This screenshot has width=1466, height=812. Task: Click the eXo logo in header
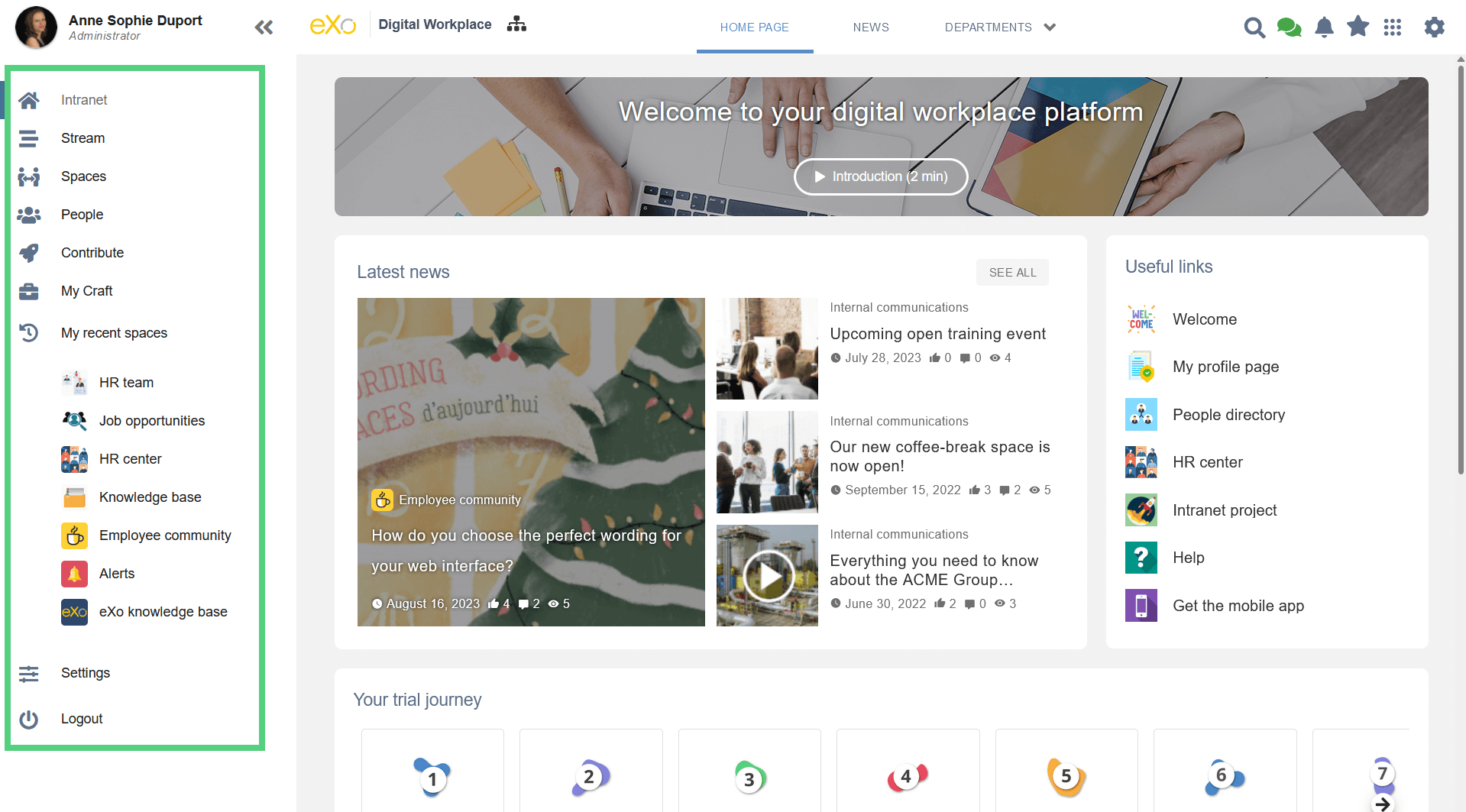[x=332, y=25]
